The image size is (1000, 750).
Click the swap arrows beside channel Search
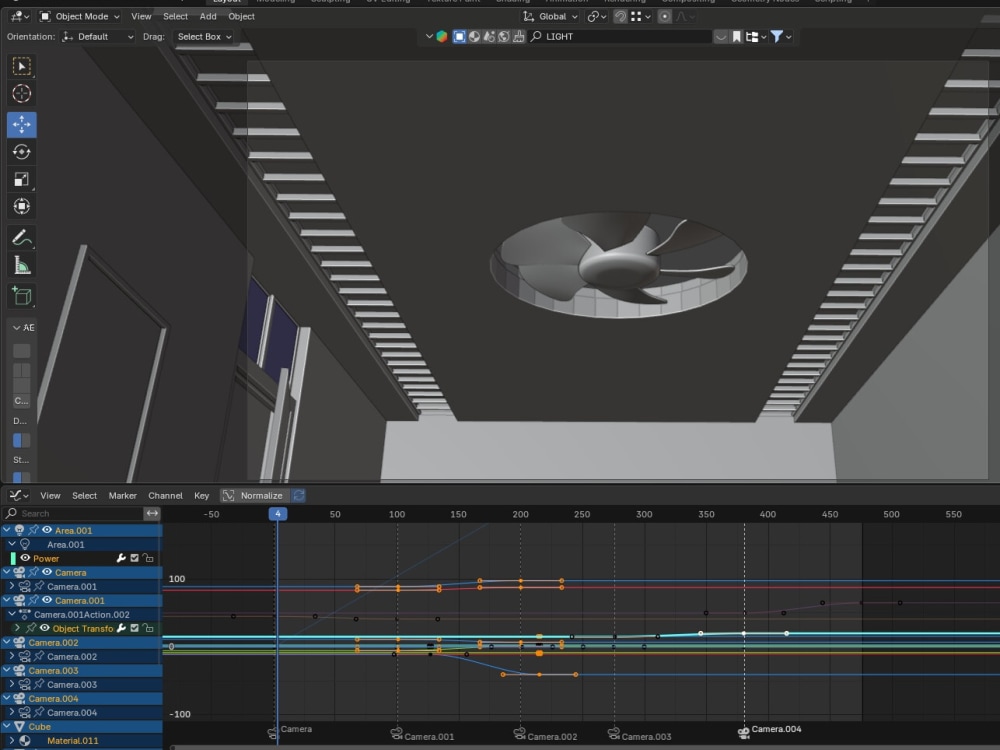[152, 513]
